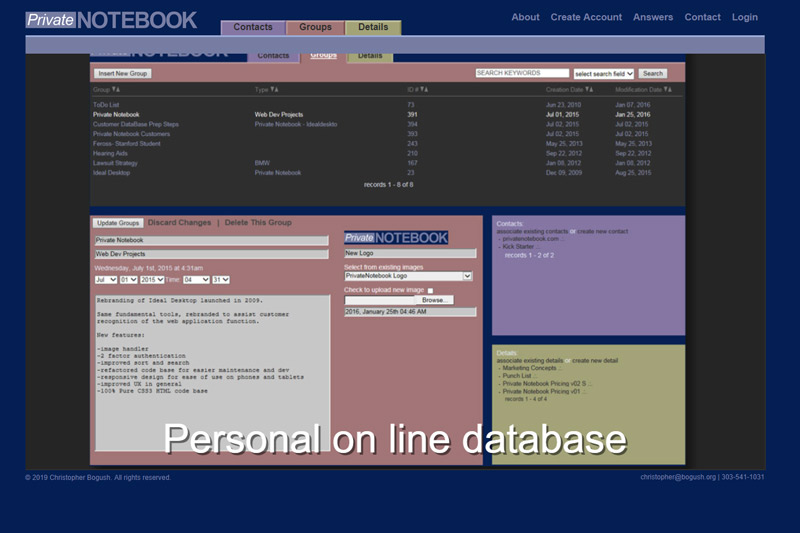Click the Private NOTEBOOK logo at top left
The height and width of the screenshot is (533, 800).
click(x=111, y=20)
